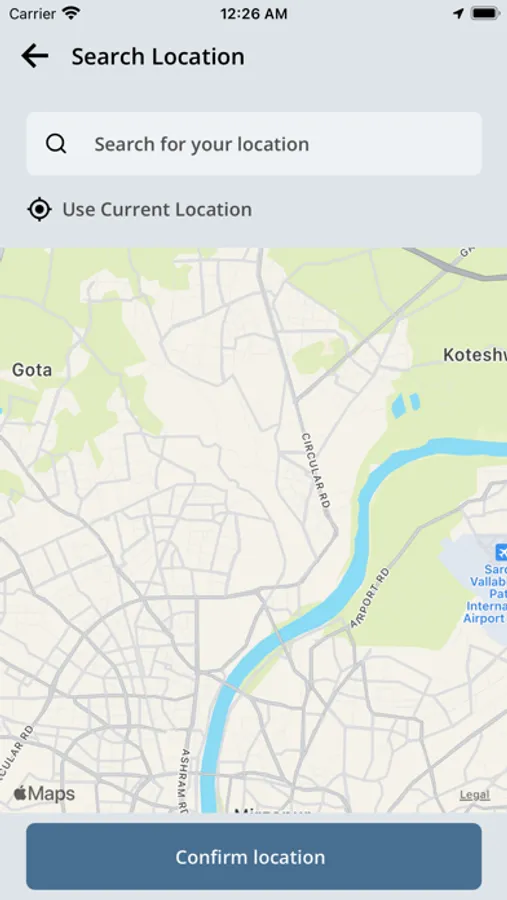The image size is (507, 900).
Task: Tap the Wi-Fi status icon
Action: (x=72, y=13)
